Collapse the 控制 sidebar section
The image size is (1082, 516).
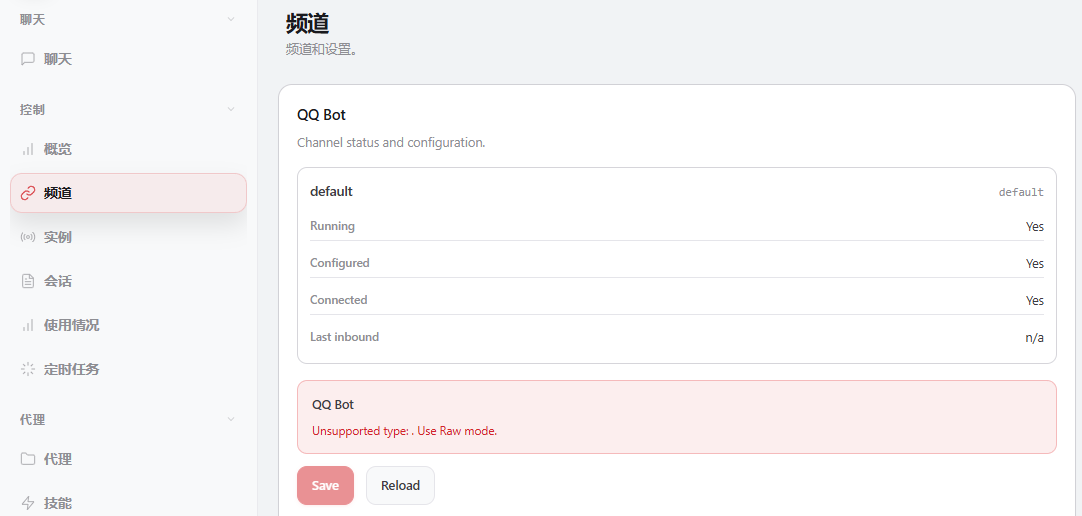coord(231,109)
